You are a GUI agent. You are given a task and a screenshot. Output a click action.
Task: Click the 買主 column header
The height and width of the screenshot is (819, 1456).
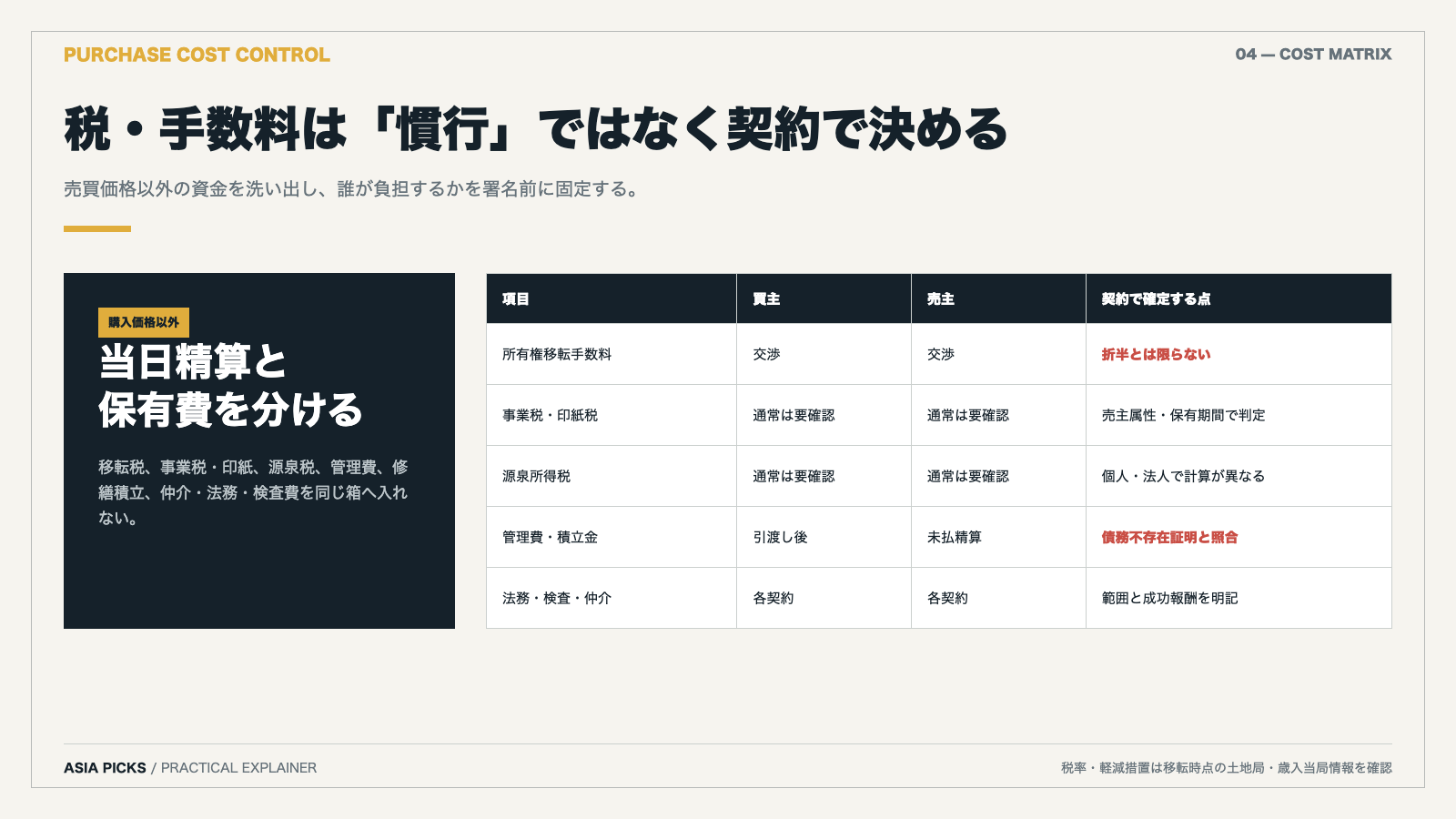pyautogui.click(x=766, y=298)
